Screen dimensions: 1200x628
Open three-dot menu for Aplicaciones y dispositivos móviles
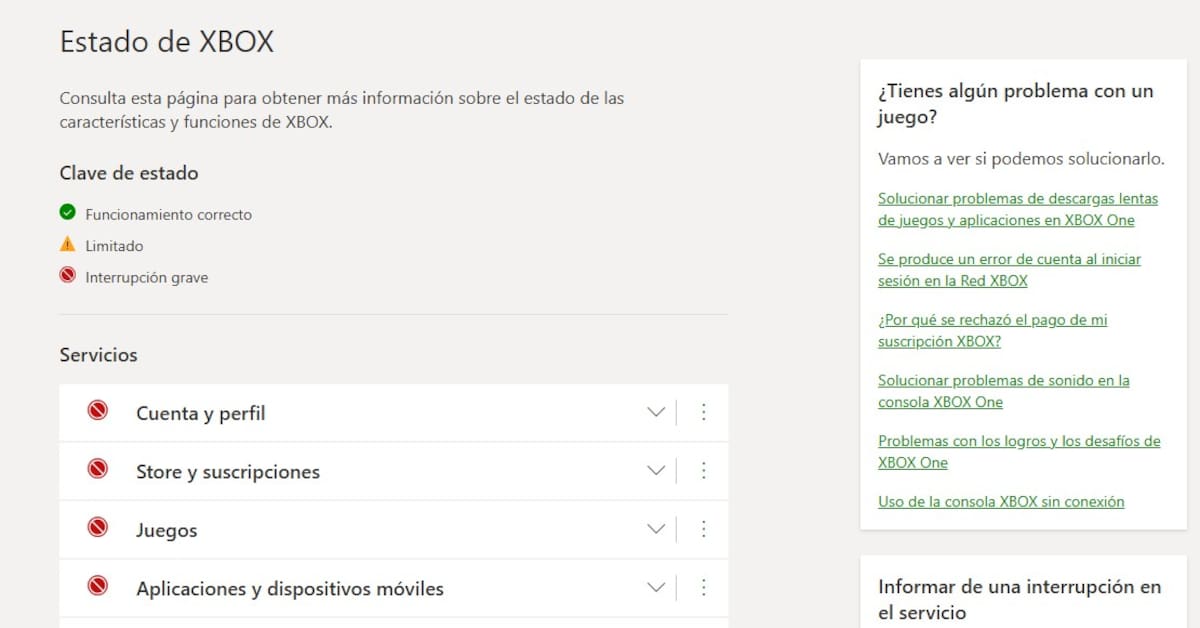coord(703,587)
